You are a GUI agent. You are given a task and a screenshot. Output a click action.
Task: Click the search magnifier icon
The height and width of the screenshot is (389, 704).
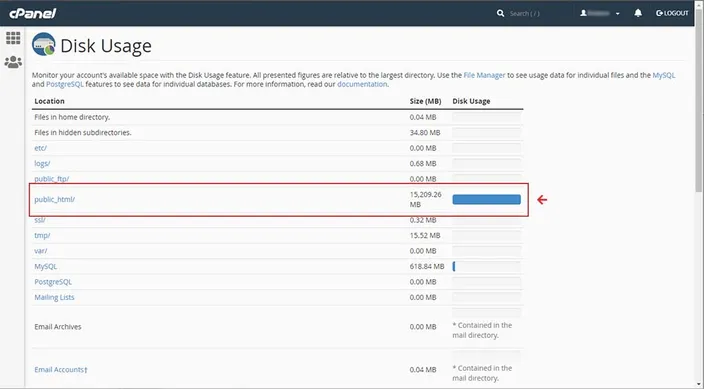500,13
